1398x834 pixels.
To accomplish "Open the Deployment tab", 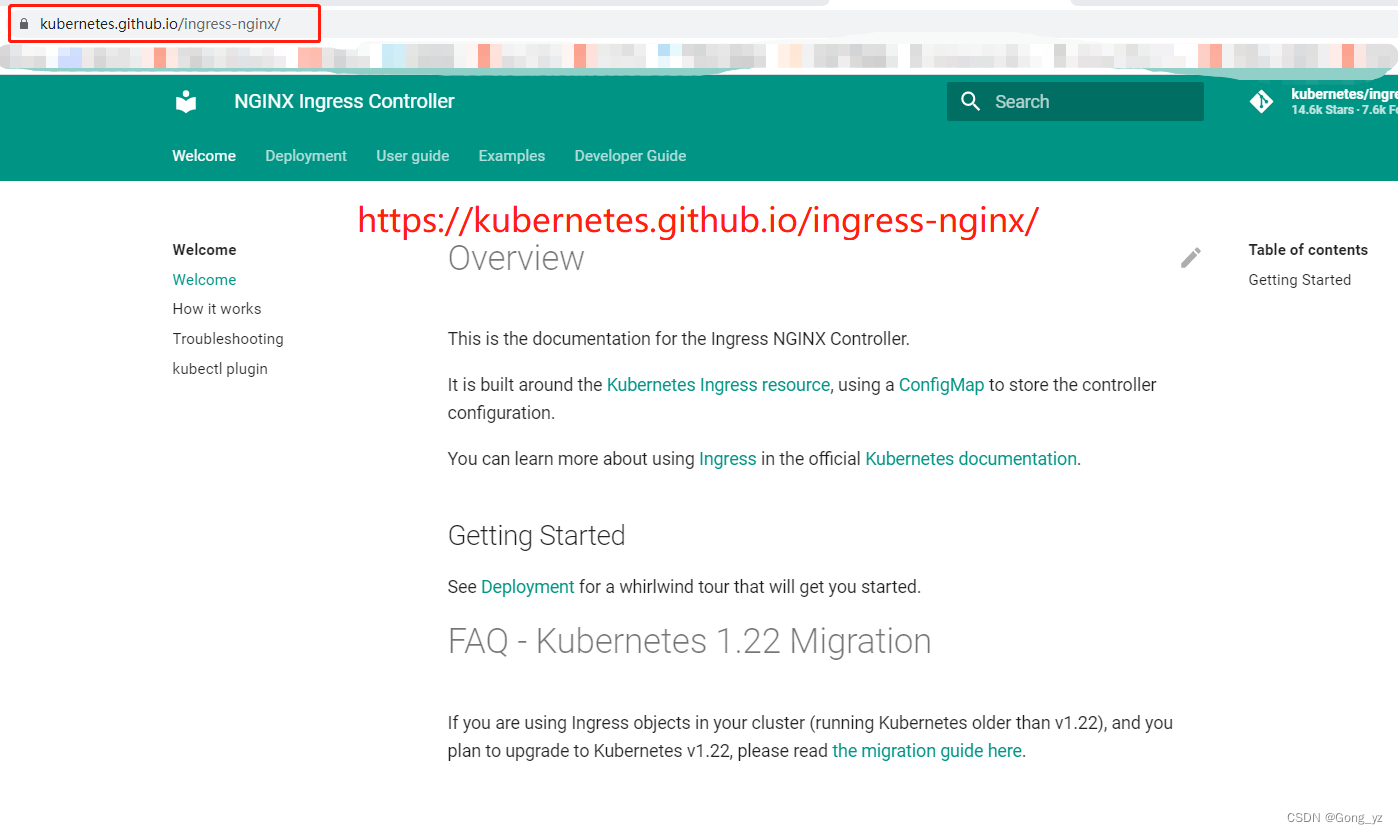I will [x=306, y=156].
